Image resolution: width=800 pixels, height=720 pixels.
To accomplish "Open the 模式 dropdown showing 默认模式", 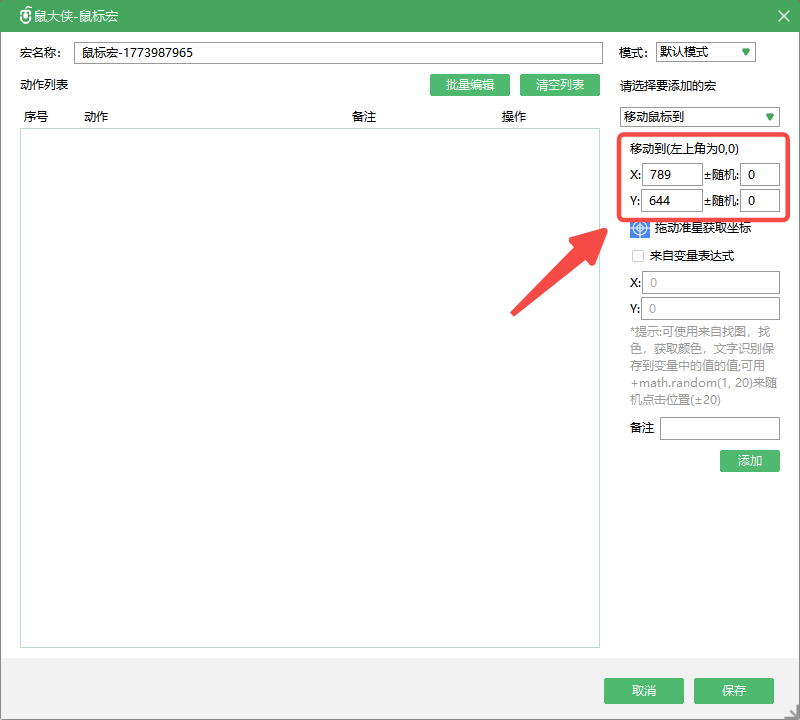I will (x=705, y=52).
